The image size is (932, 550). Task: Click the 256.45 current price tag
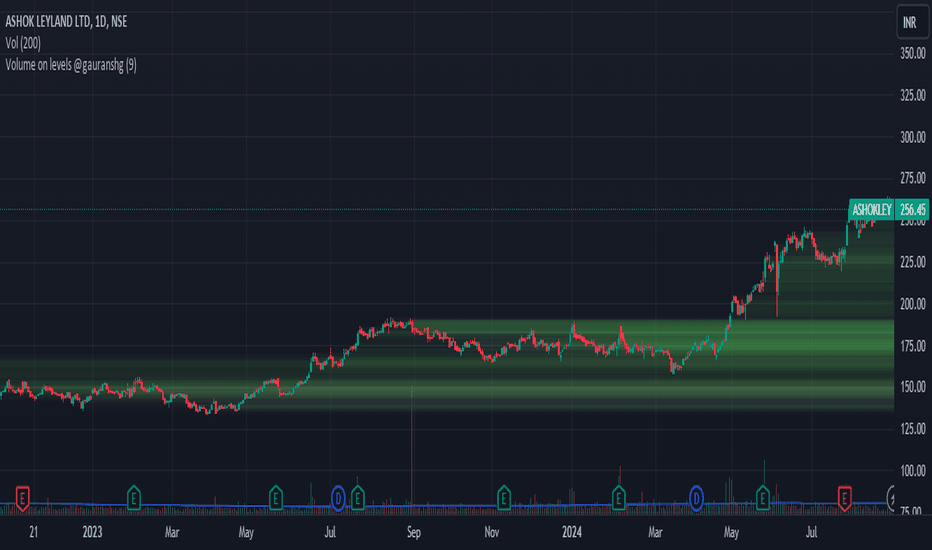tap(912, 209)
